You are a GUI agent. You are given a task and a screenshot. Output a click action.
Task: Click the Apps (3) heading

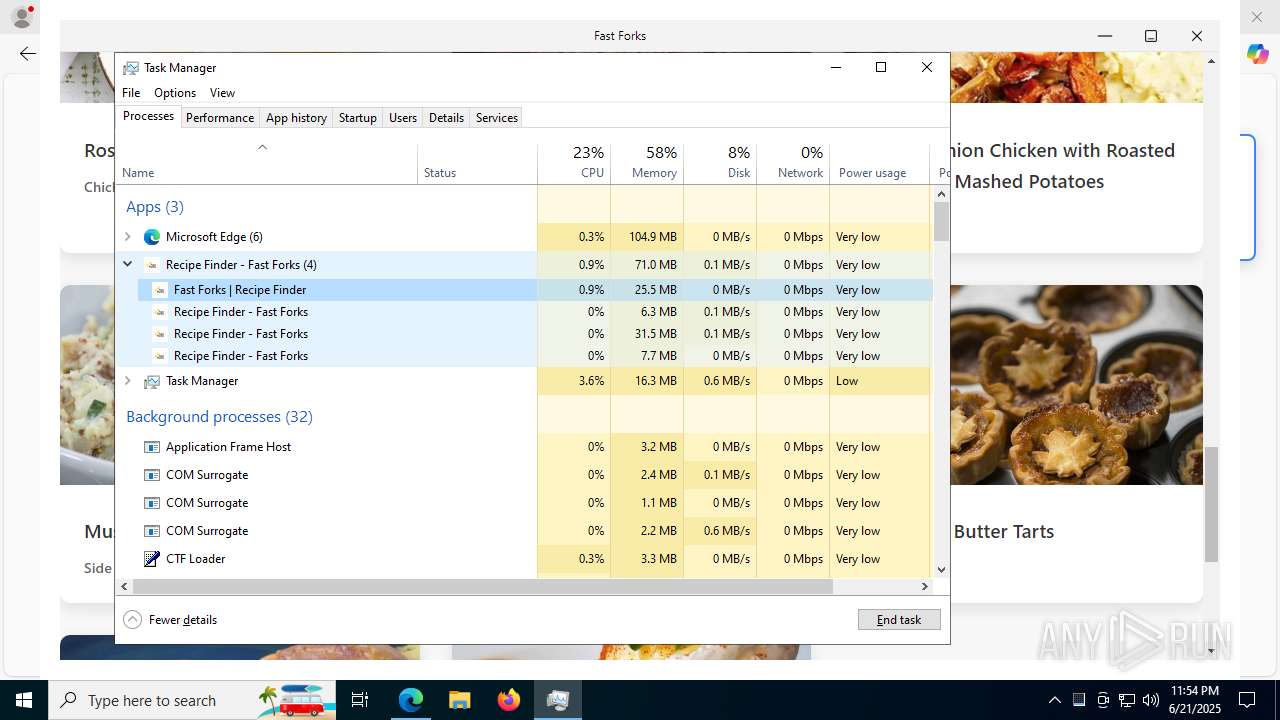[x=155, y=207]
